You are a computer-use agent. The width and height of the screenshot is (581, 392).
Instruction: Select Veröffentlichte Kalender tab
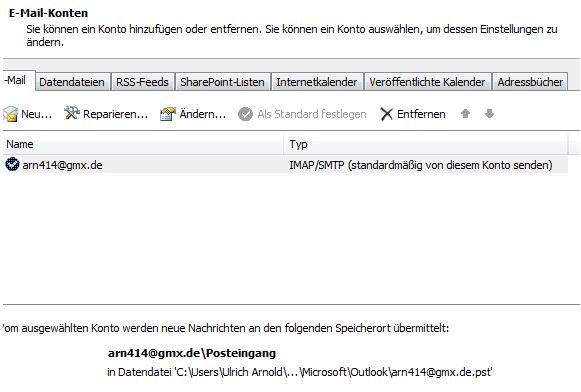pyautogui.click(x=427, y=82)
